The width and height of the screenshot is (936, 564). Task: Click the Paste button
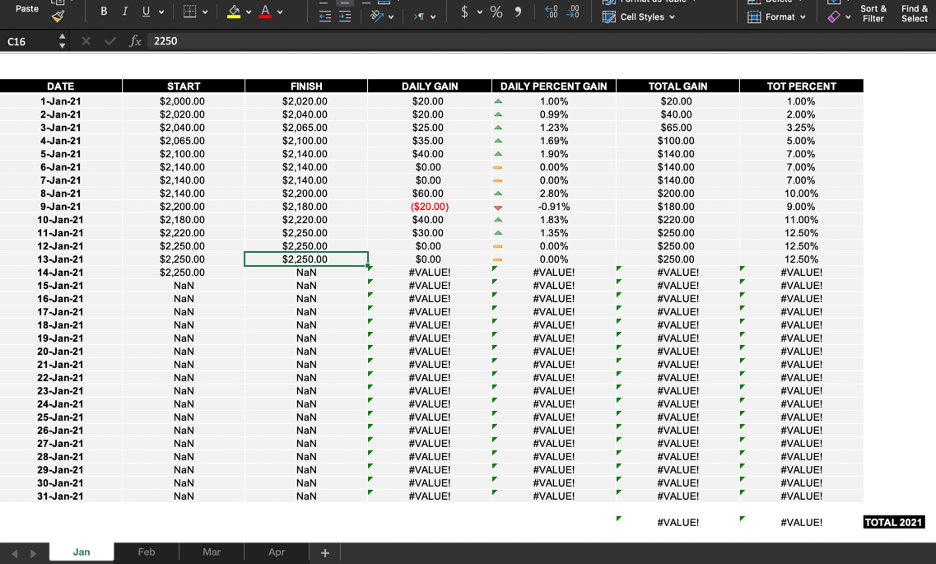pos(27,9)
